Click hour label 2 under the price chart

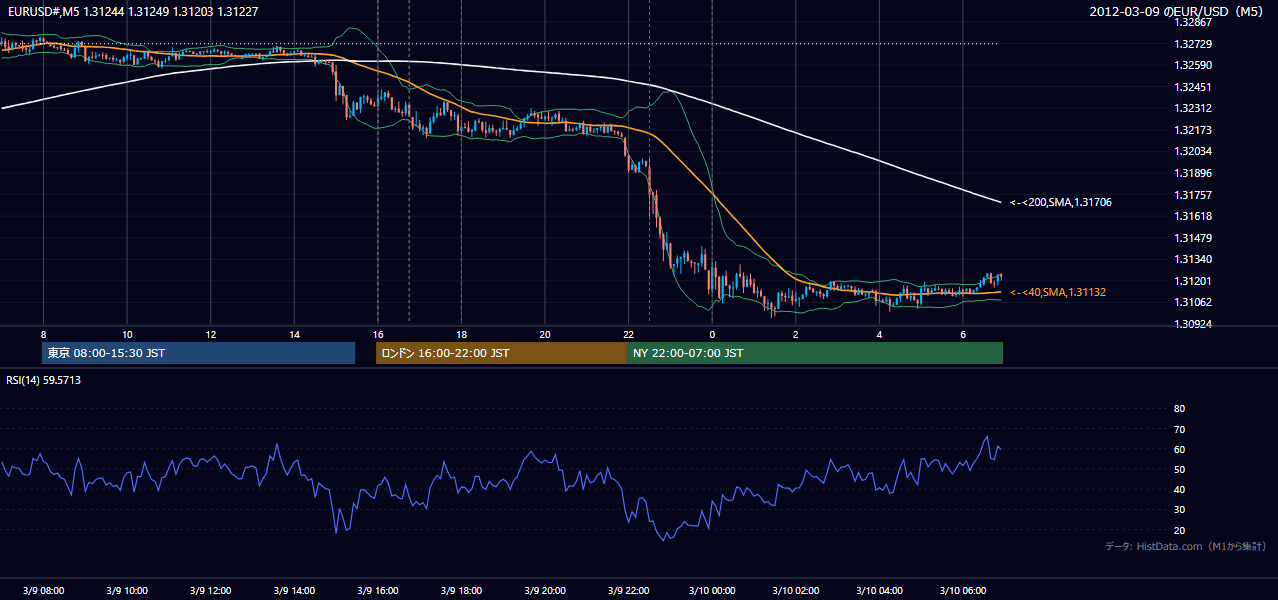coord(796,333)
